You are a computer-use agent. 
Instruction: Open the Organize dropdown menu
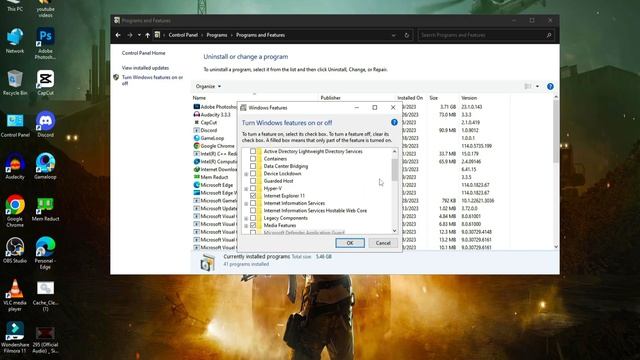(x=208, y=87)
